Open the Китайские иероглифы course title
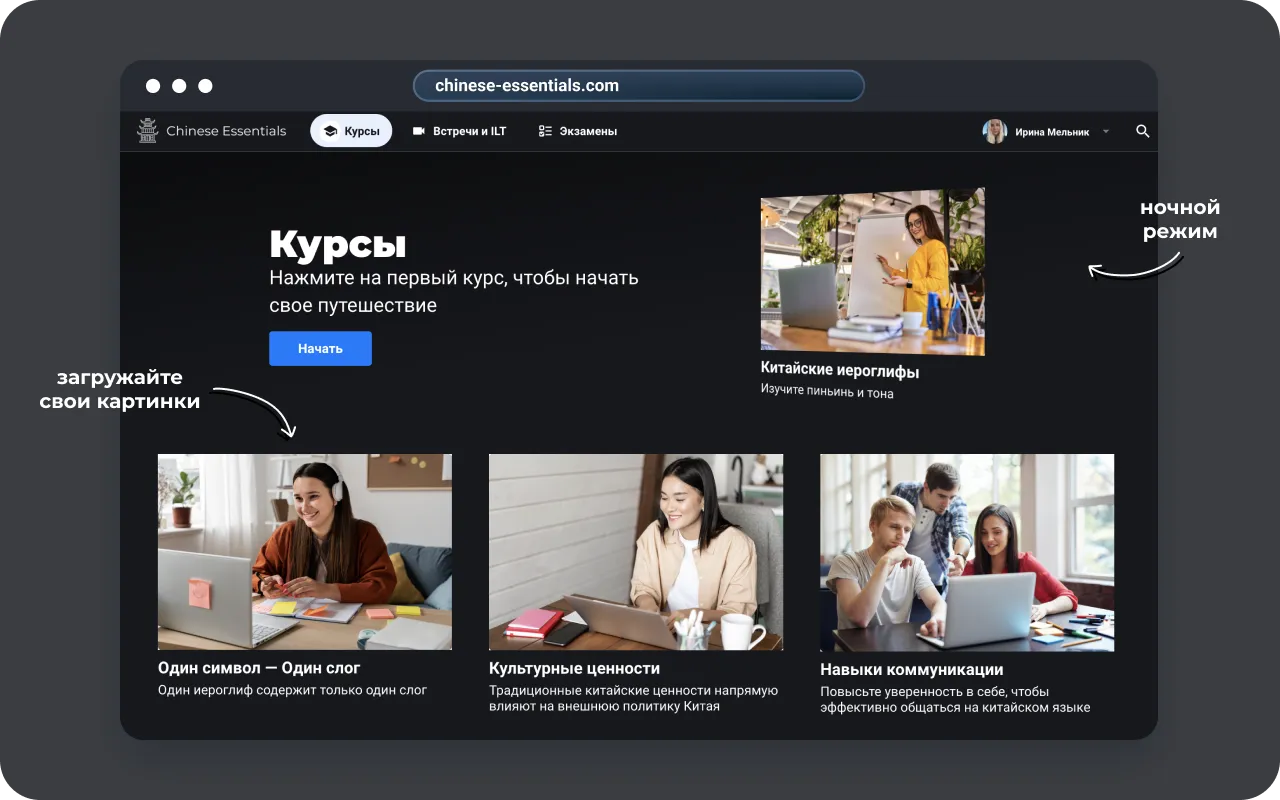Image resolution: width=1280 pixels, height=800 pixels. click(x=839, y=371)
